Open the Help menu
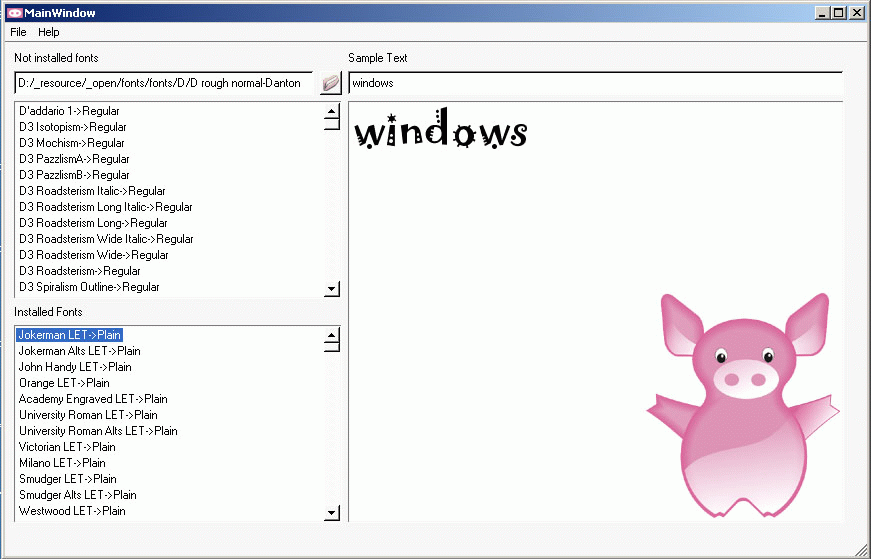The height and width of the screenshot is (559, 871). [x=49, y=32]
